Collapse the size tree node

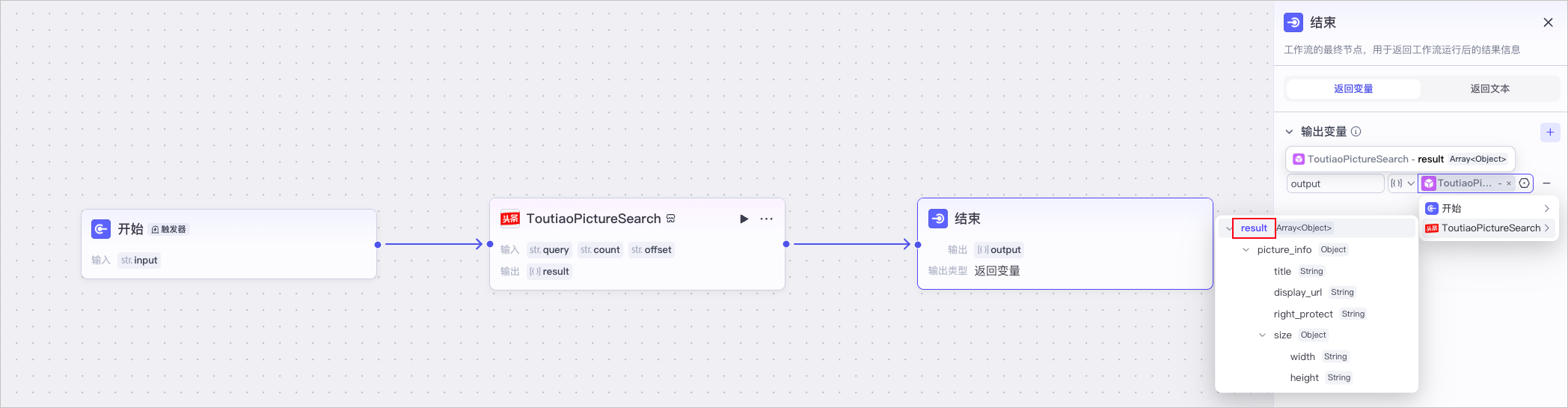1262,335
